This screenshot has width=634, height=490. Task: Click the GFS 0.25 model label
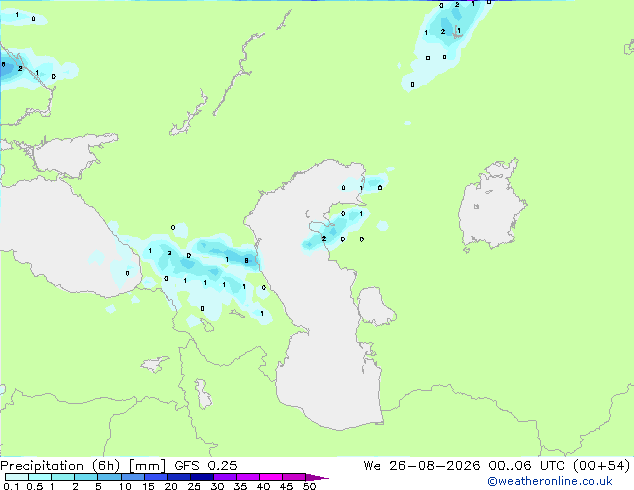tap(206, 466)
